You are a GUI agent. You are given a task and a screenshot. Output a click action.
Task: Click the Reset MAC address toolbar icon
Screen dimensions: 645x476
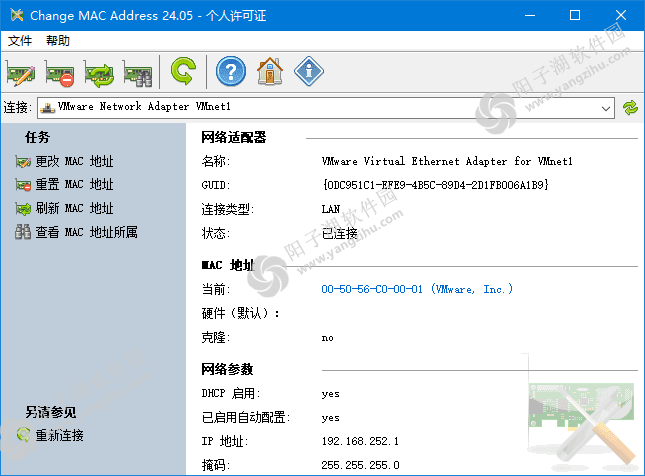point(60,74)
